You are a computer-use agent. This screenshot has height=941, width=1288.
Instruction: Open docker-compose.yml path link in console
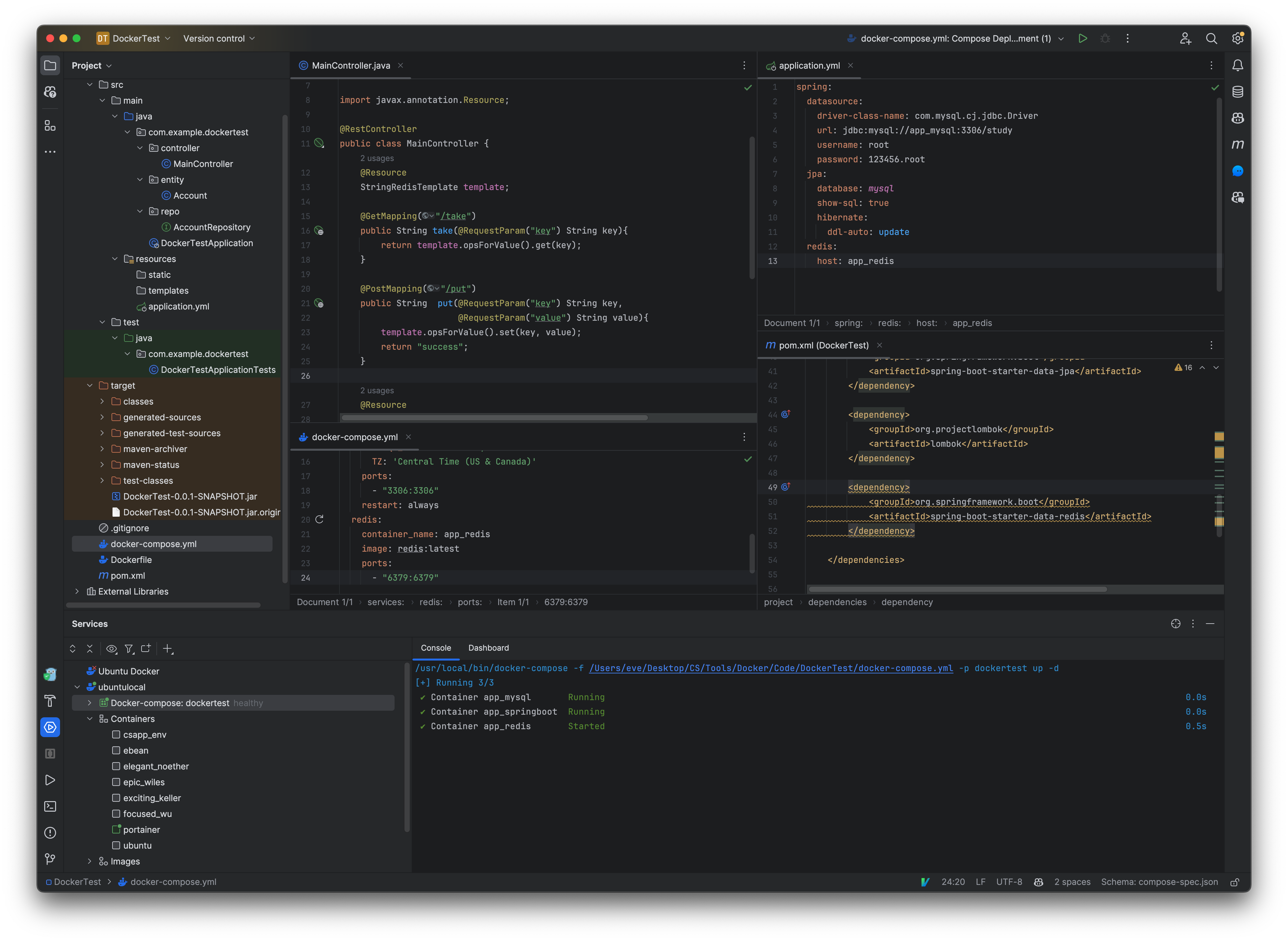click(x=771, y=668)
